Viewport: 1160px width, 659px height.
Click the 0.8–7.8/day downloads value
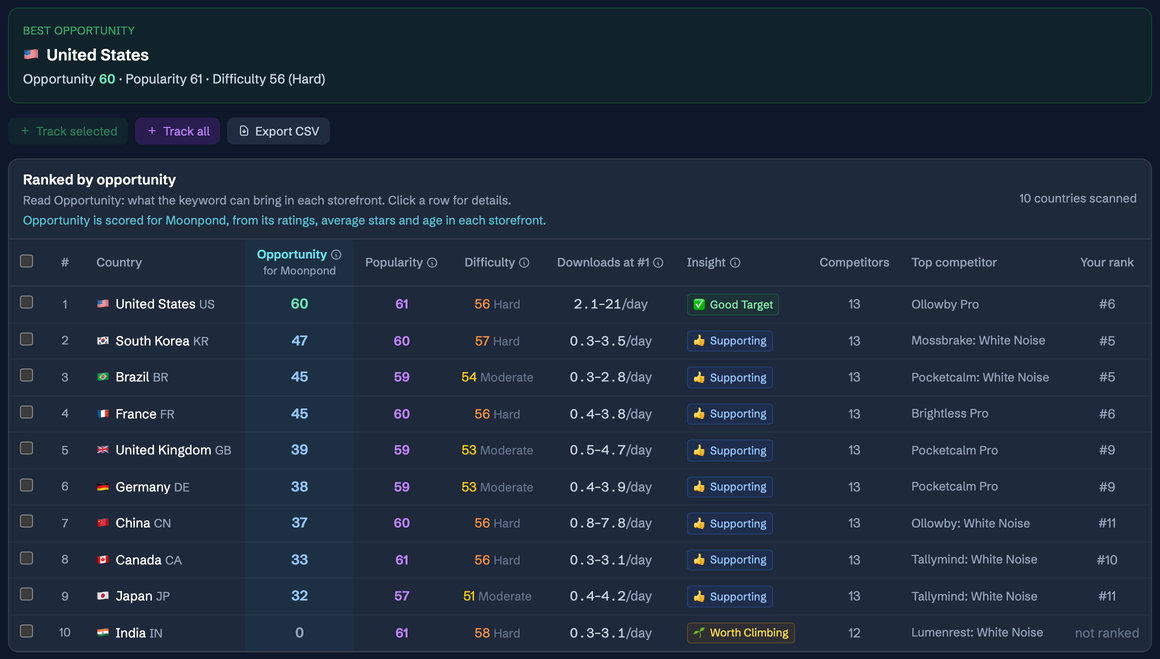pos(610,523)
